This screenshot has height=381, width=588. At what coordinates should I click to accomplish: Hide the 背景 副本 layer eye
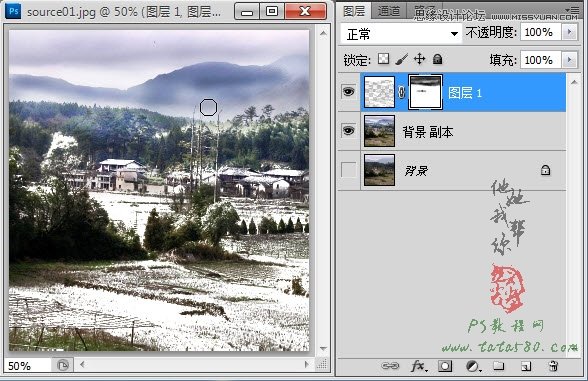pos(349,130)
